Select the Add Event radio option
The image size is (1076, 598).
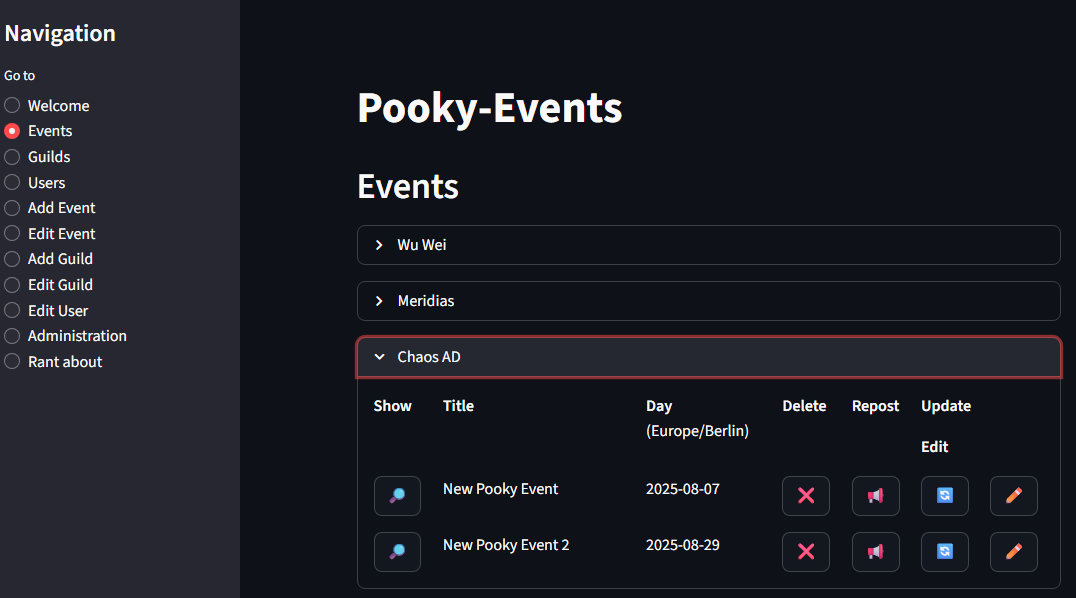[12, 208]
